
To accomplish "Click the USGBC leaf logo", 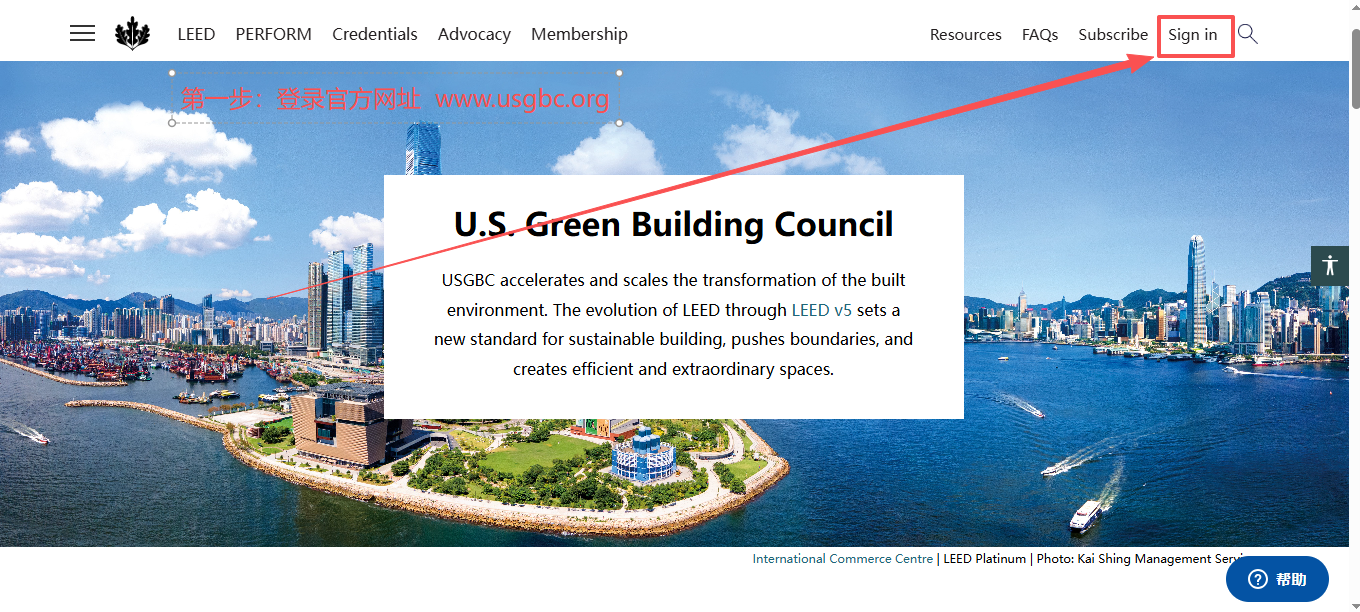I will coord(132,31).
